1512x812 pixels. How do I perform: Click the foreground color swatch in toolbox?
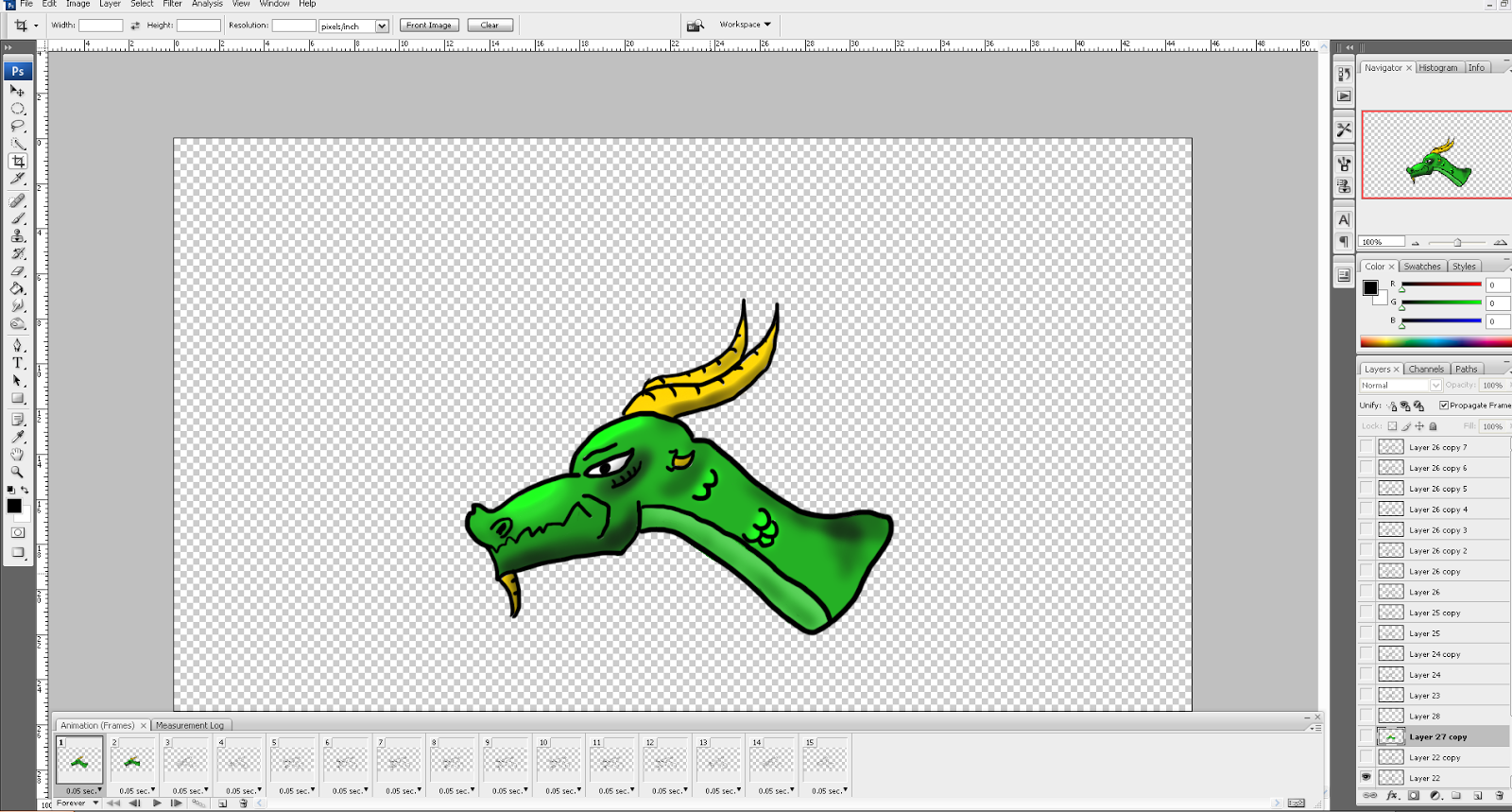14,506
